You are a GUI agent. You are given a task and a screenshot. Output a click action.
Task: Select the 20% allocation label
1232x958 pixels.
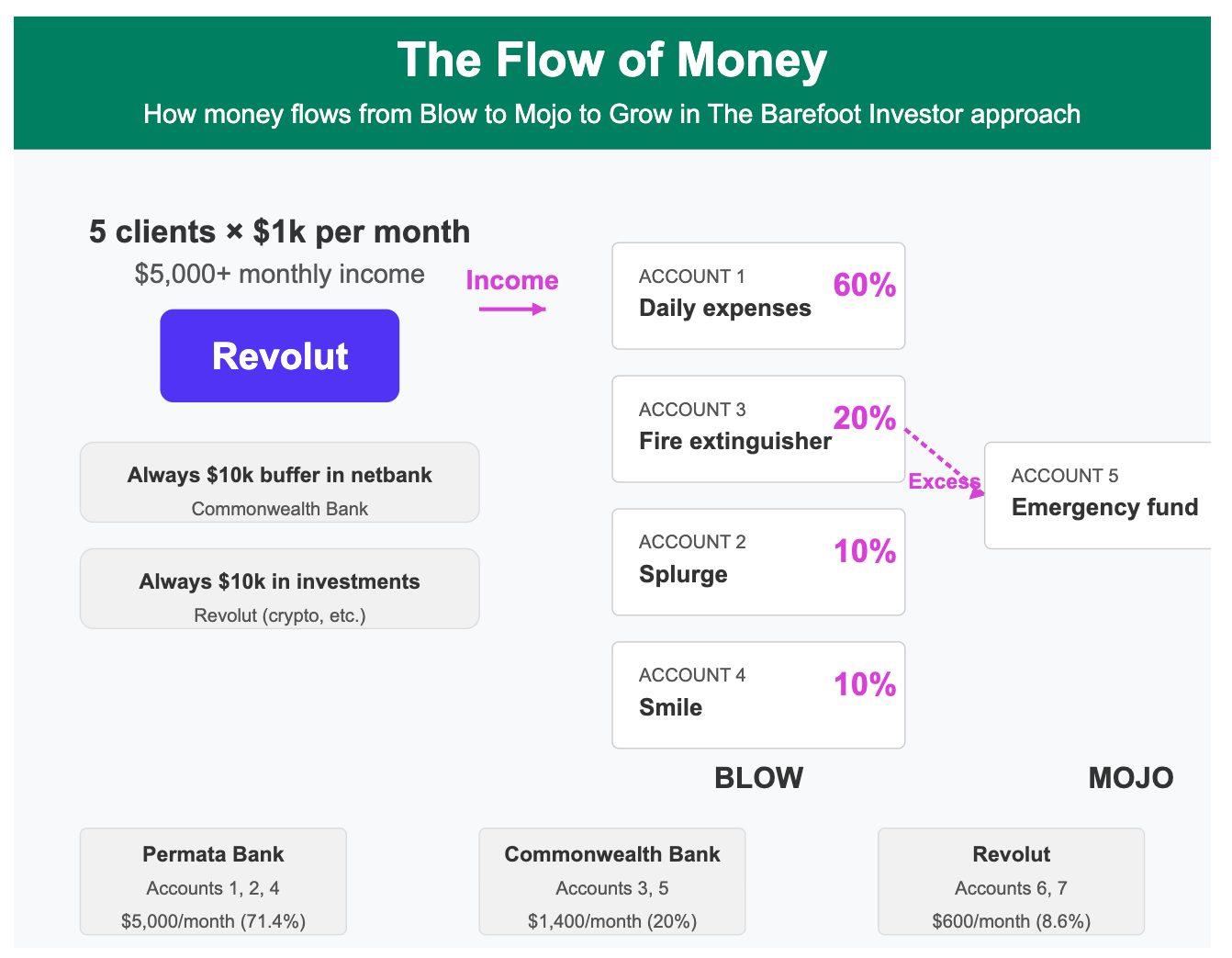point(865,419)
